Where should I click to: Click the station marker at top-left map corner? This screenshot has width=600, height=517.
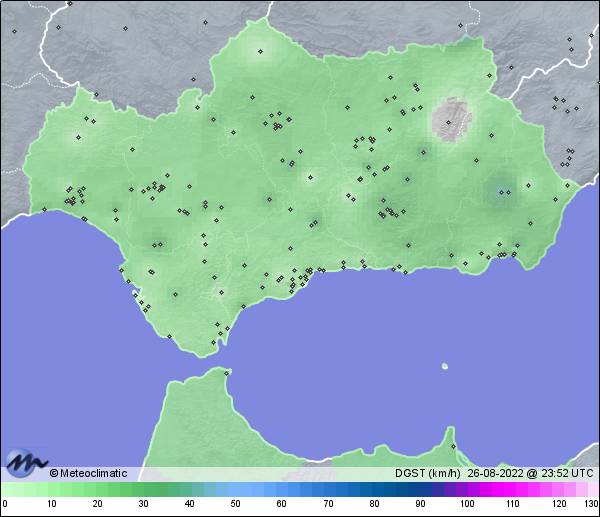coord(14,31)
